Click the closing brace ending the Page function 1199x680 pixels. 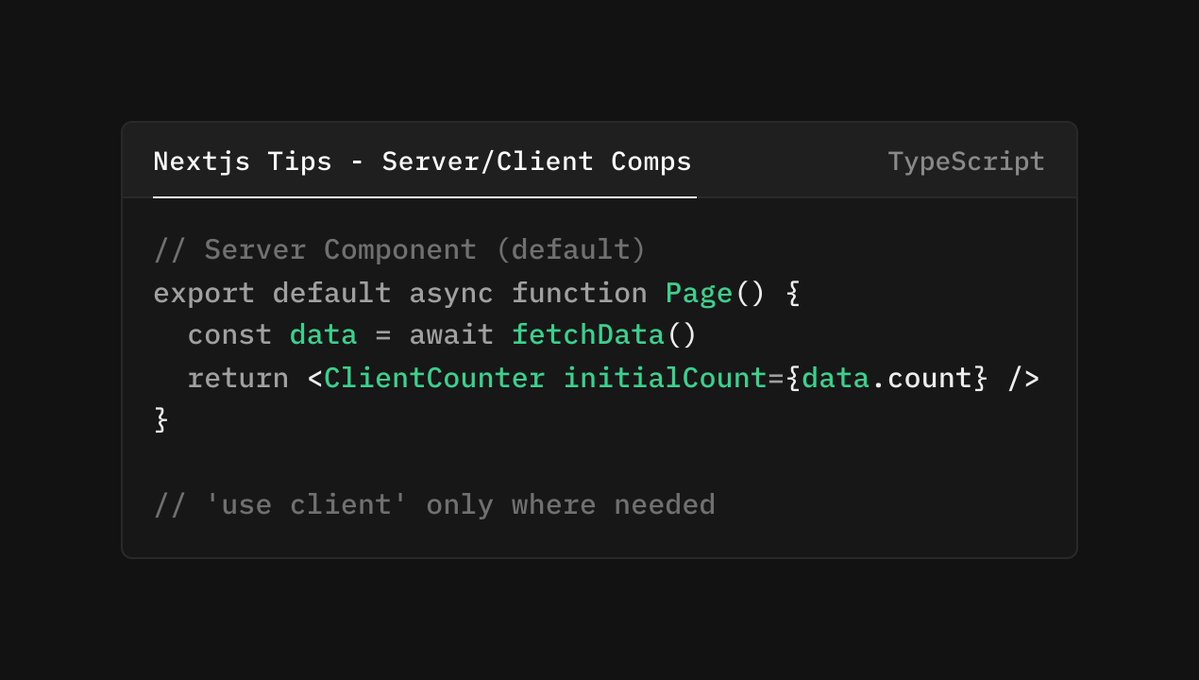(160, 419)
